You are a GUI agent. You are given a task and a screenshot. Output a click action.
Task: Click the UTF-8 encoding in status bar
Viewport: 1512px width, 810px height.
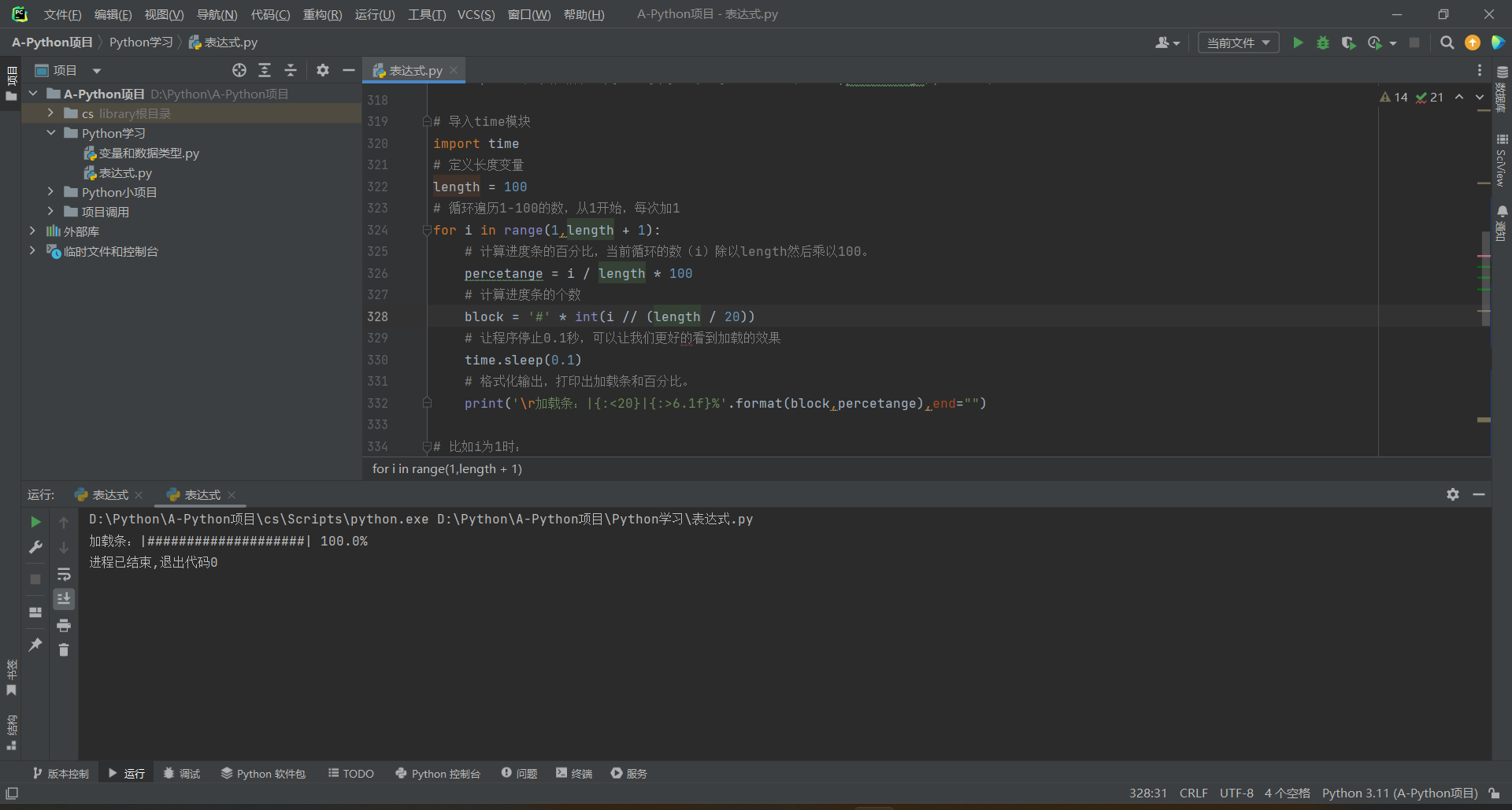tap(1236, 793)
